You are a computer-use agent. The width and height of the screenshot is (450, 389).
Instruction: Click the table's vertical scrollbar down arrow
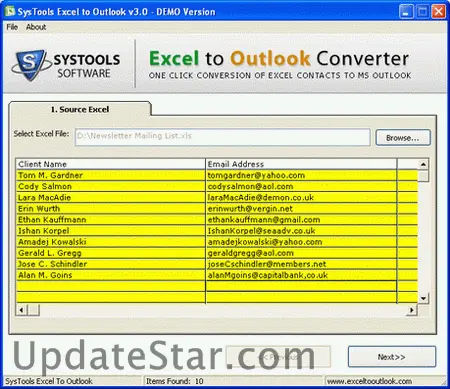(423, 298)
